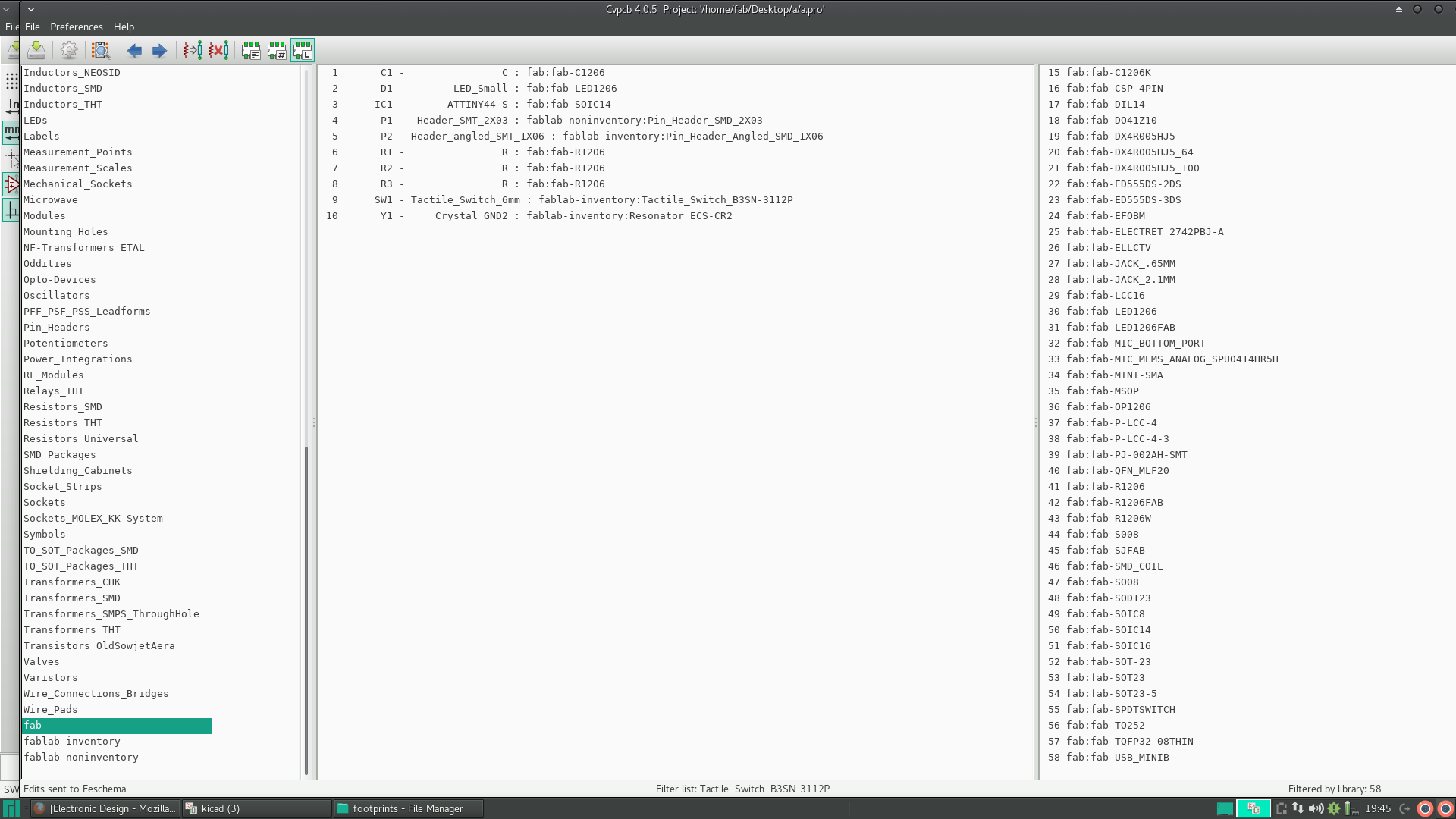Switch to footprints File Manager taskbar window

(407, 808)
